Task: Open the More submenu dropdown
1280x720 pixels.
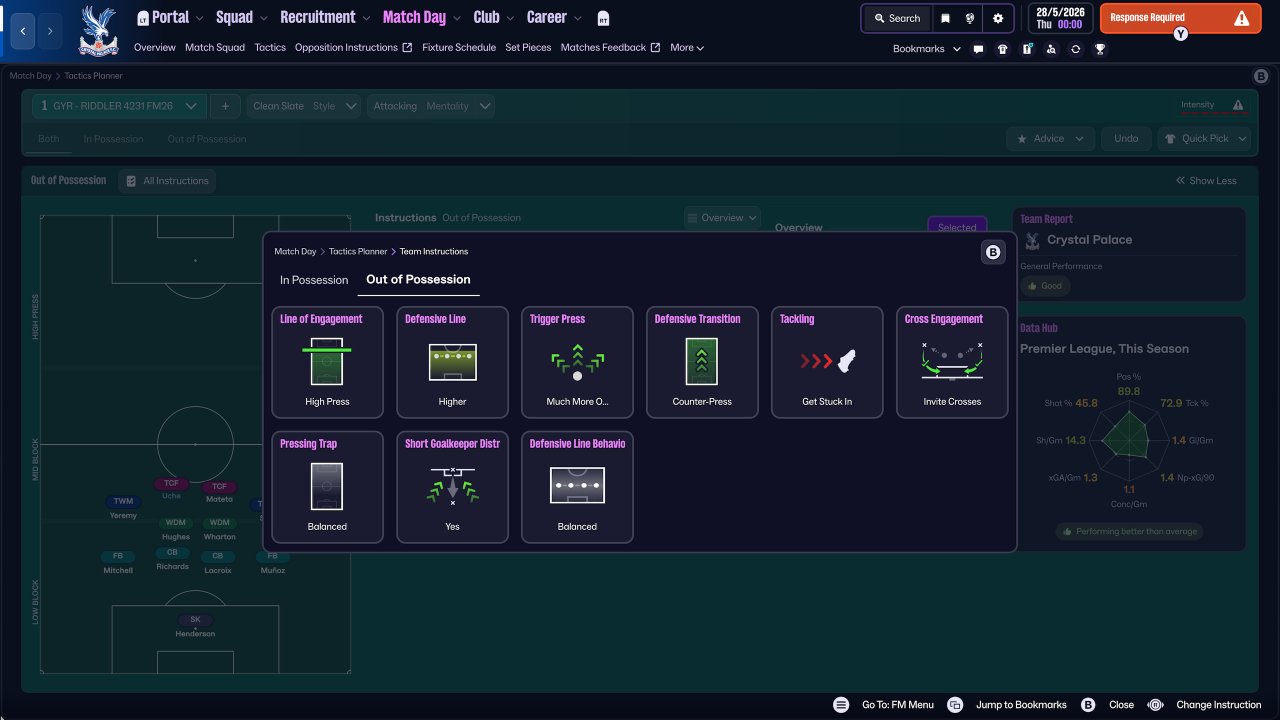Action: [687, 48]
